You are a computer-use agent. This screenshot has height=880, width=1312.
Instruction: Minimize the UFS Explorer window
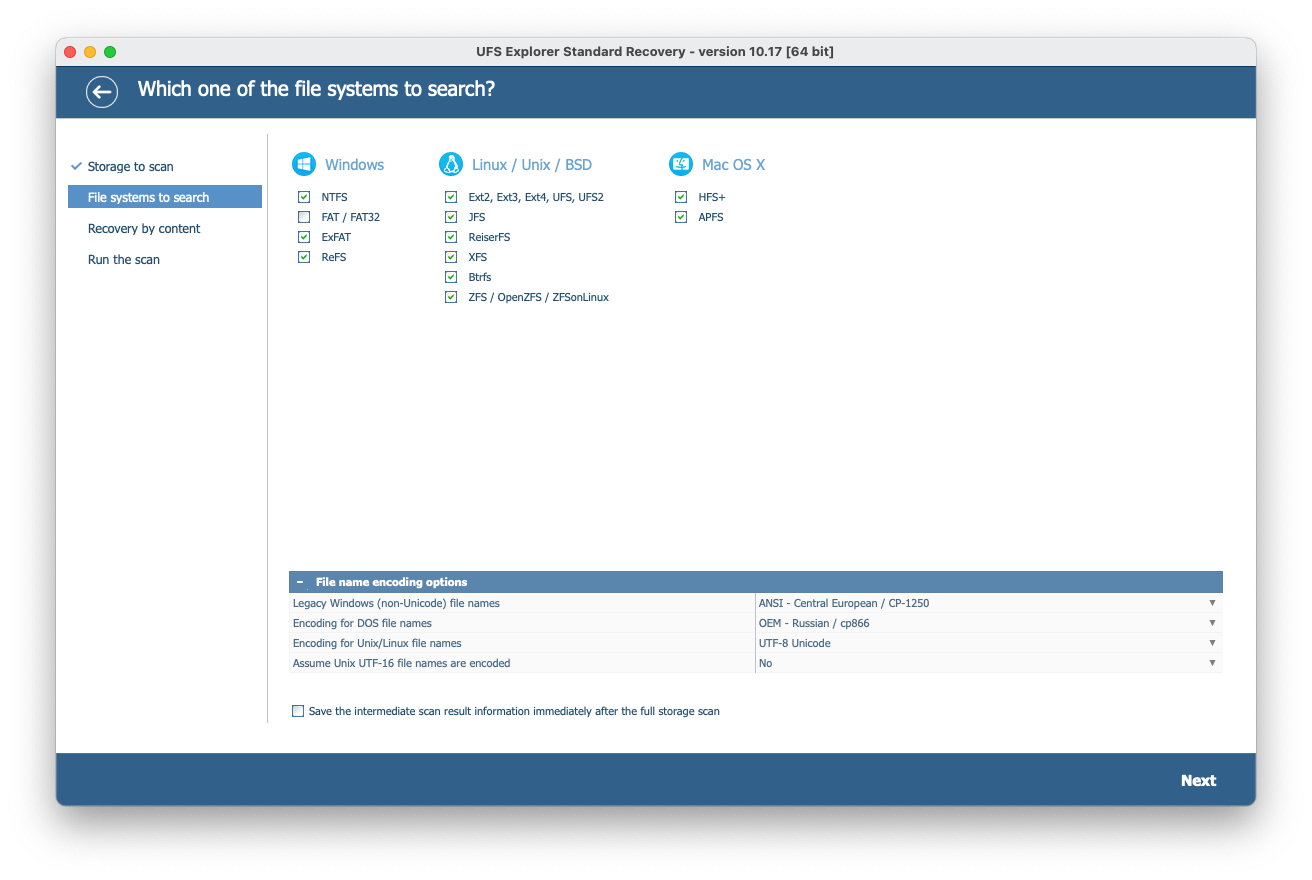pyautogui.click(x=90, y=52)
